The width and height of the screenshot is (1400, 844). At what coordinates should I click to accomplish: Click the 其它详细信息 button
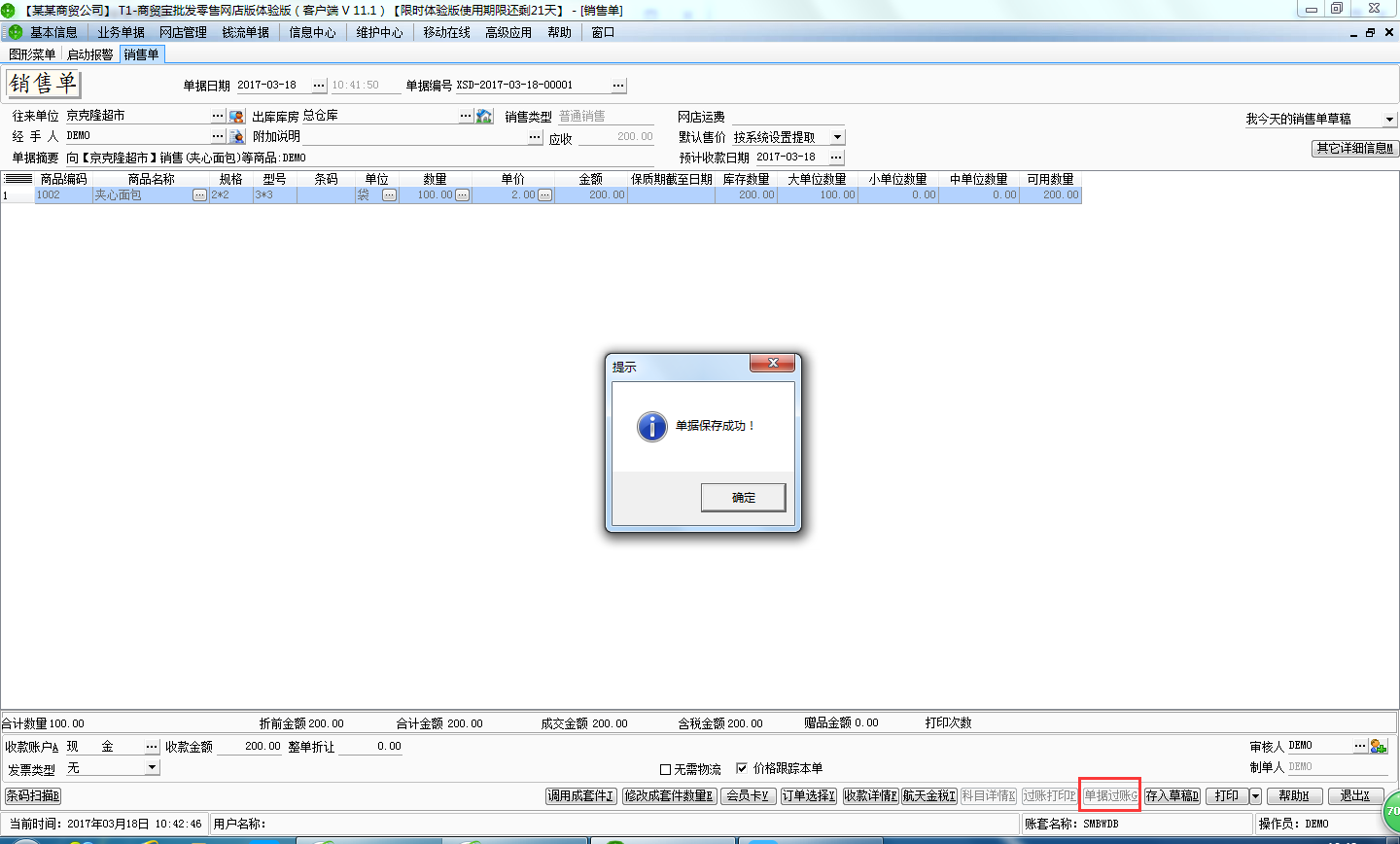[x=1354, y=149]
